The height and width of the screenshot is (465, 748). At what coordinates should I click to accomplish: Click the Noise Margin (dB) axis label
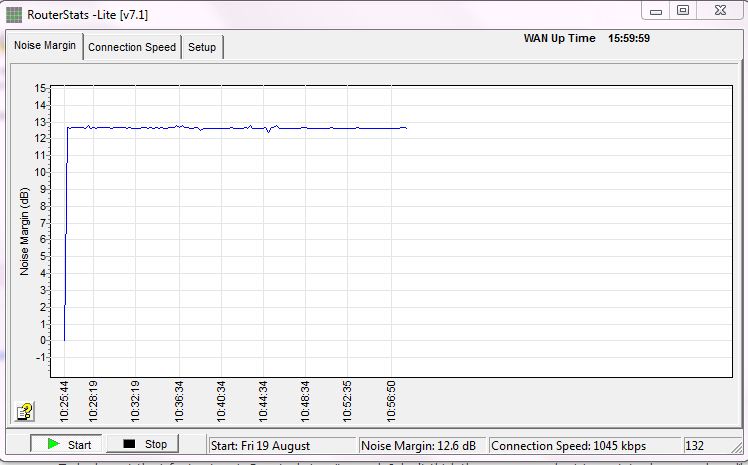click(x=24, y=232)
